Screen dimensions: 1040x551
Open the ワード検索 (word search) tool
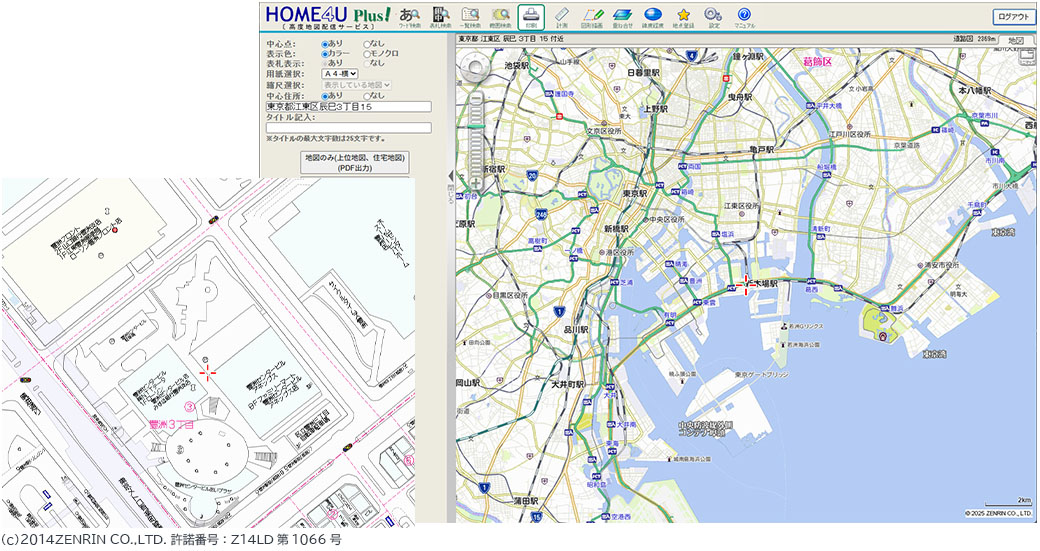coord(409,17)
